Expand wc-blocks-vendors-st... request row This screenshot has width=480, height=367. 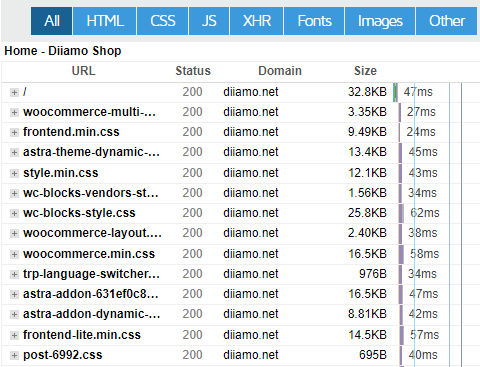pos(14,193)
